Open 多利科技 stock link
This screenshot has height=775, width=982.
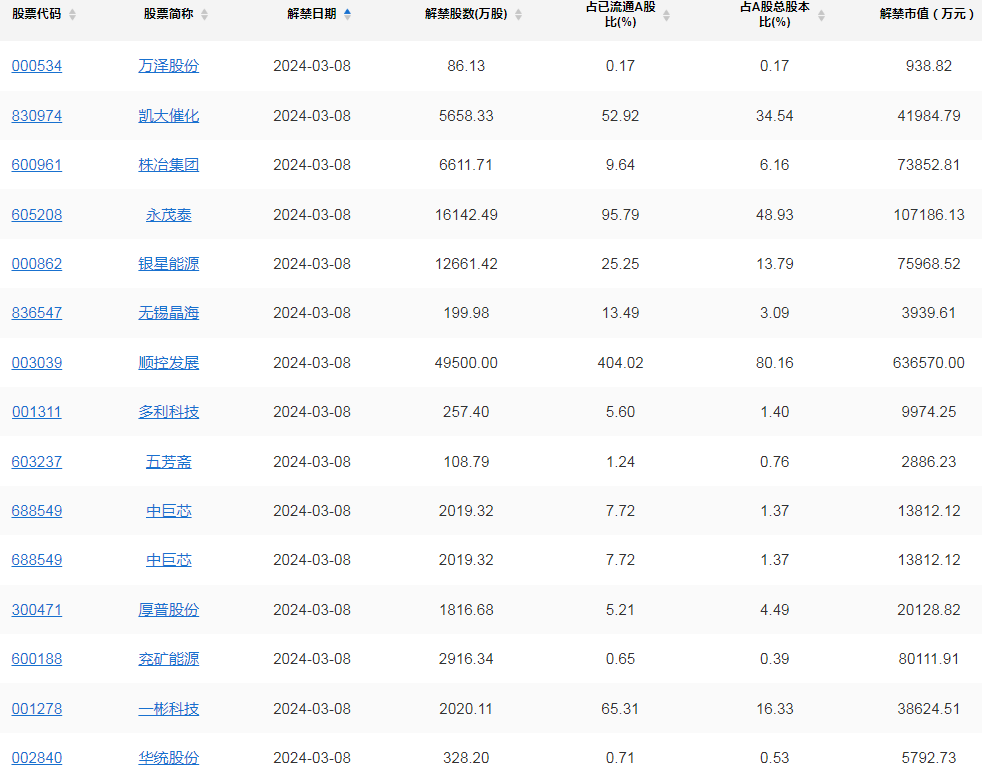168,412
